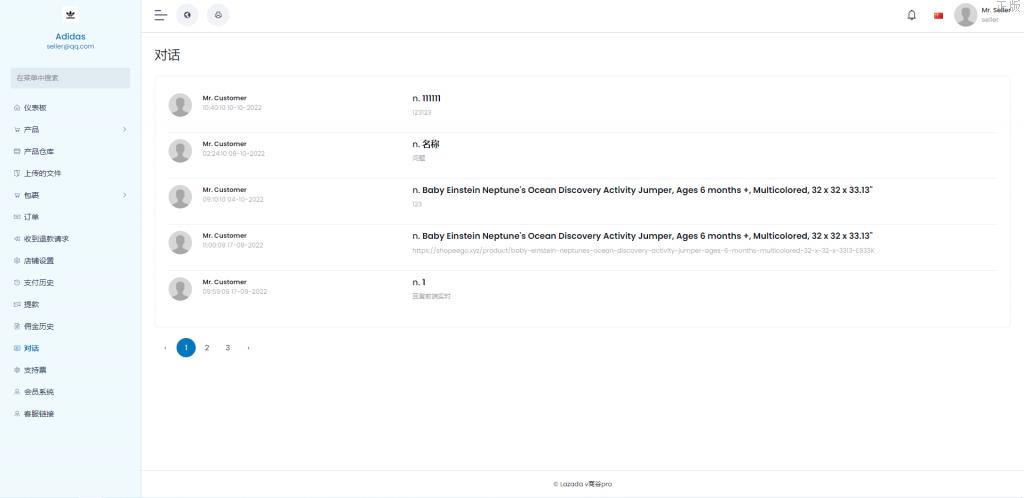Go to pagination page 2
Screen dimensions: 1024x498
click(x=207, y=348)
